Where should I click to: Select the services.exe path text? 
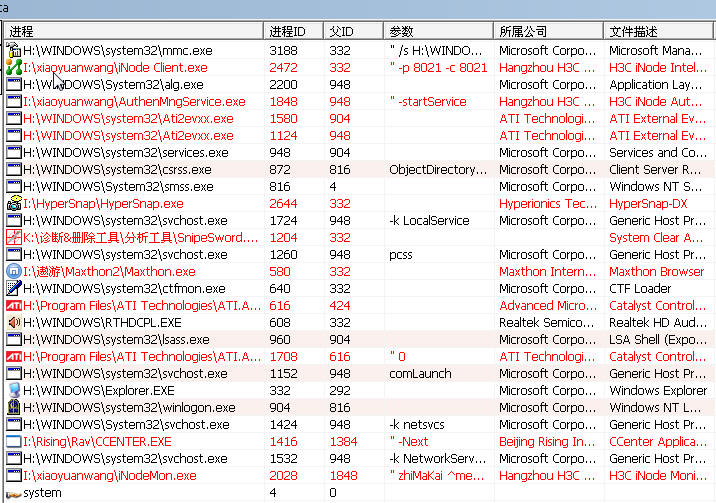pos(126,152)
